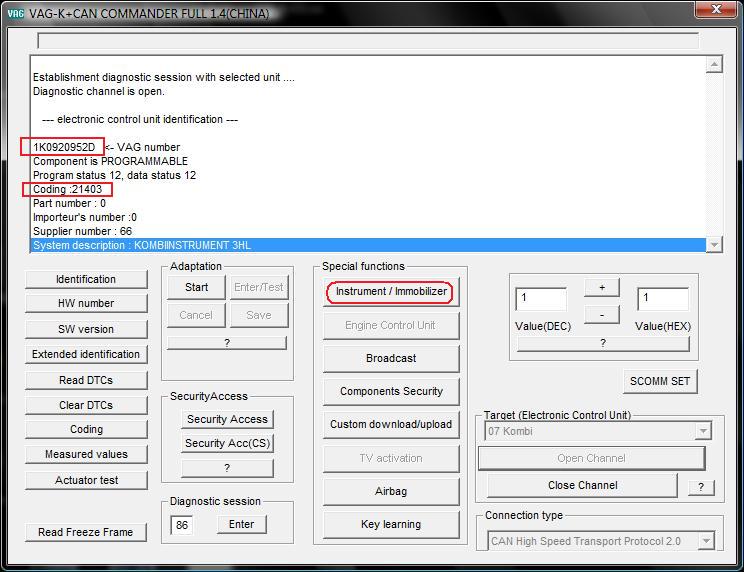Show Measured values
Screen dimensions: 744x572
(86, 454)
